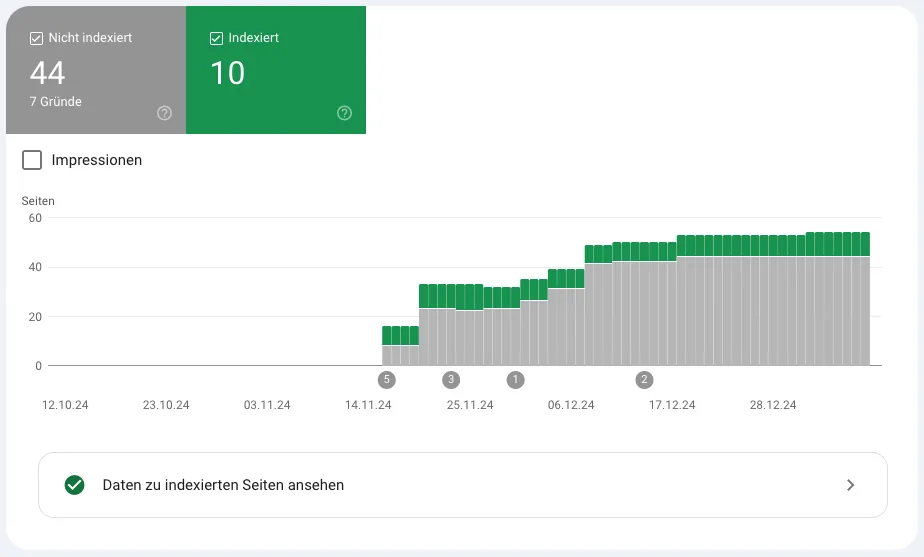Click annotation marker numbered 5

point(387,380)
